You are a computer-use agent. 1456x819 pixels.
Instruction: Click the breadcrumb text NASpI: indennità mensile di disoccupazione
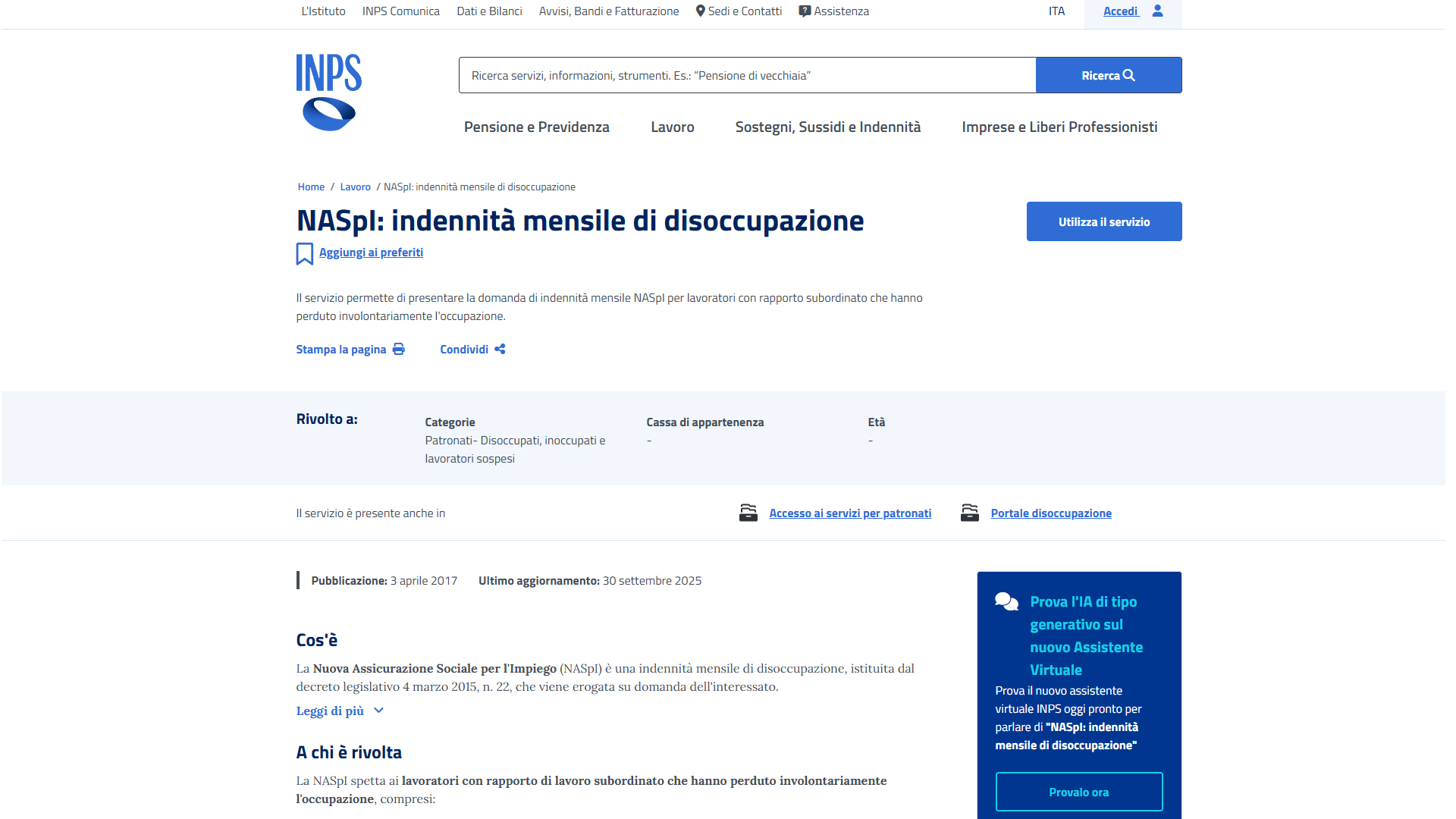coord(479,187)
